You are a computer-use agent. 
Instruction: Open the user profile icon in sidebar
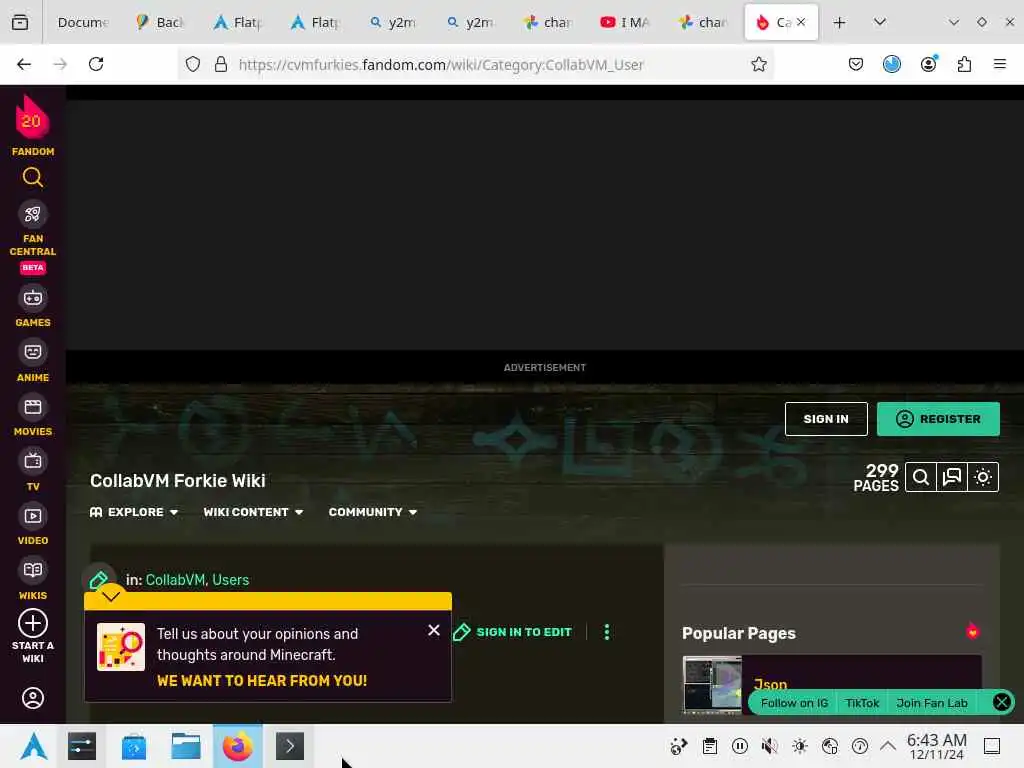coord(33,698)
